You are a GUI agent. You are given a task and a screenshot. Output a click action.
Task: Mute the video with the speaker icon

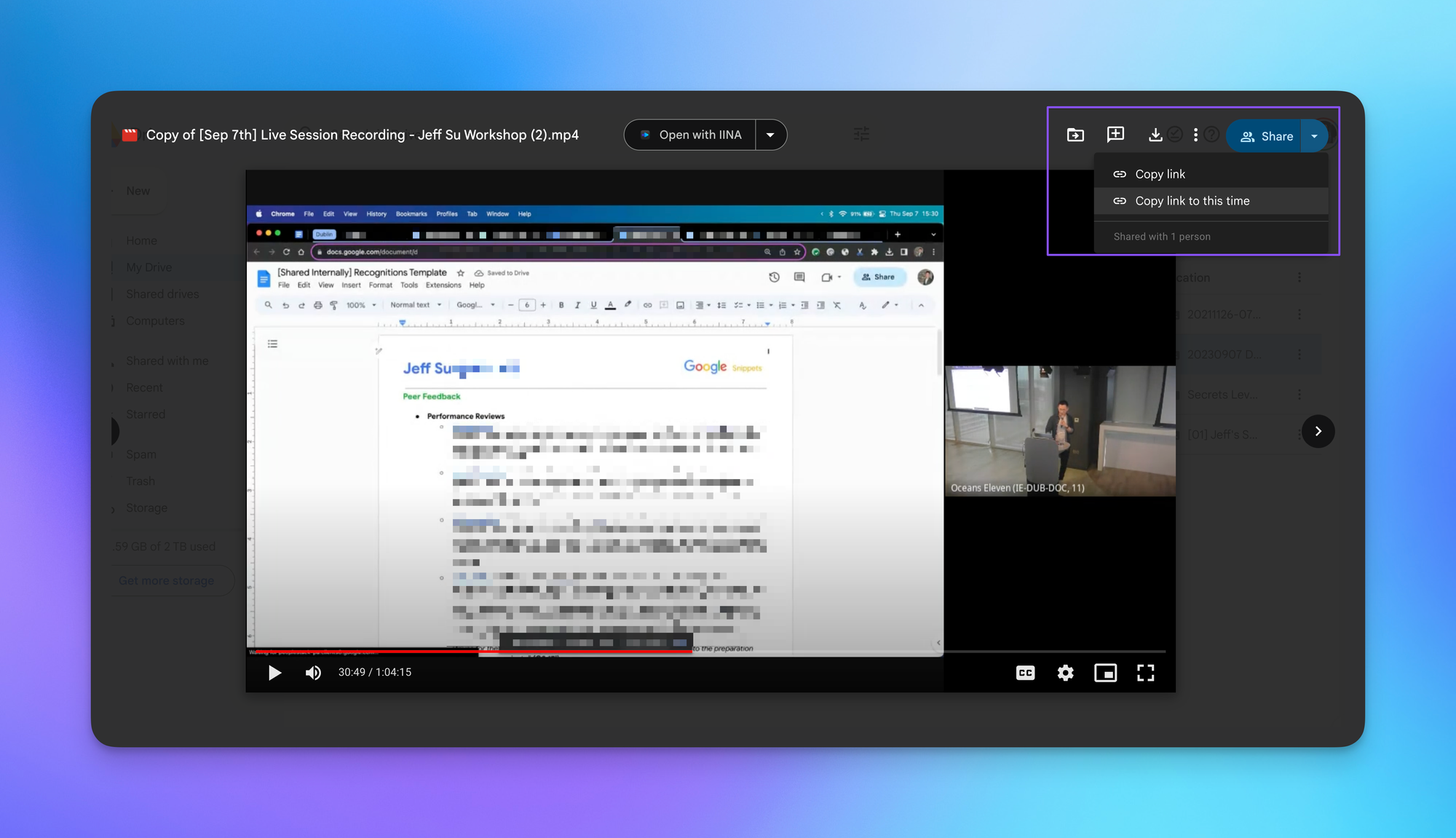tap(313, 673)
